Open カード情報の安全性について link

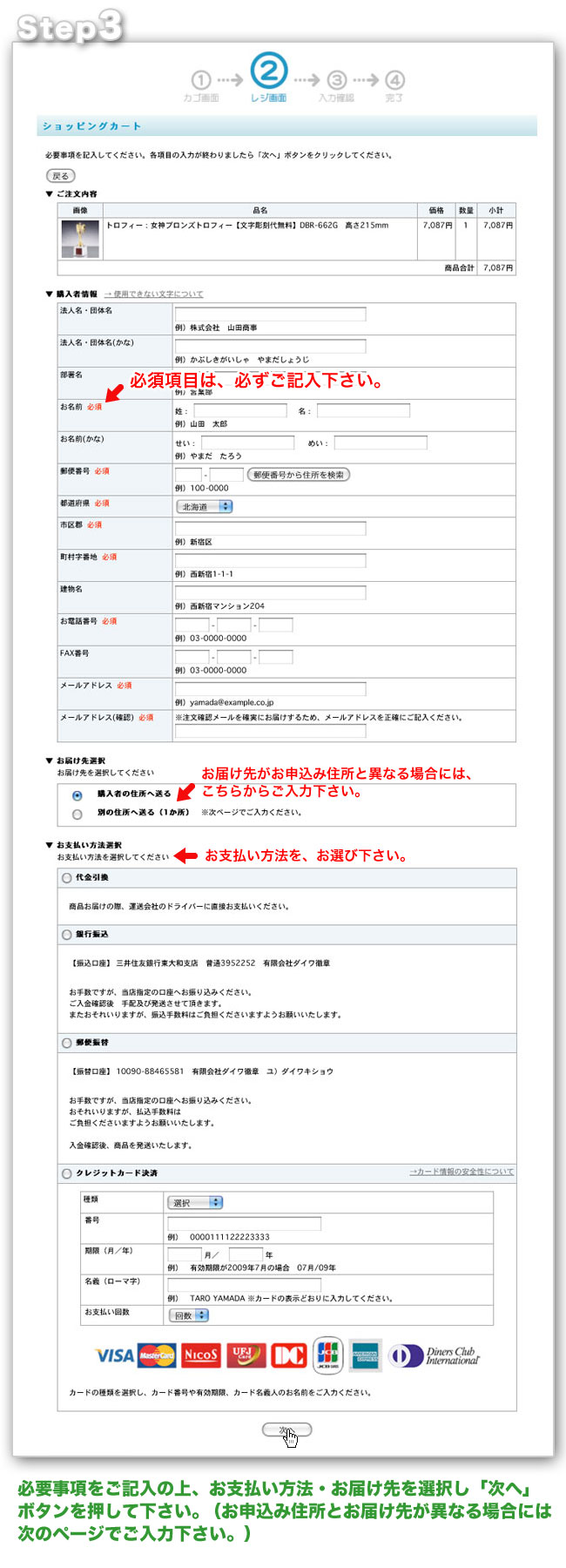click(462, 1172)
